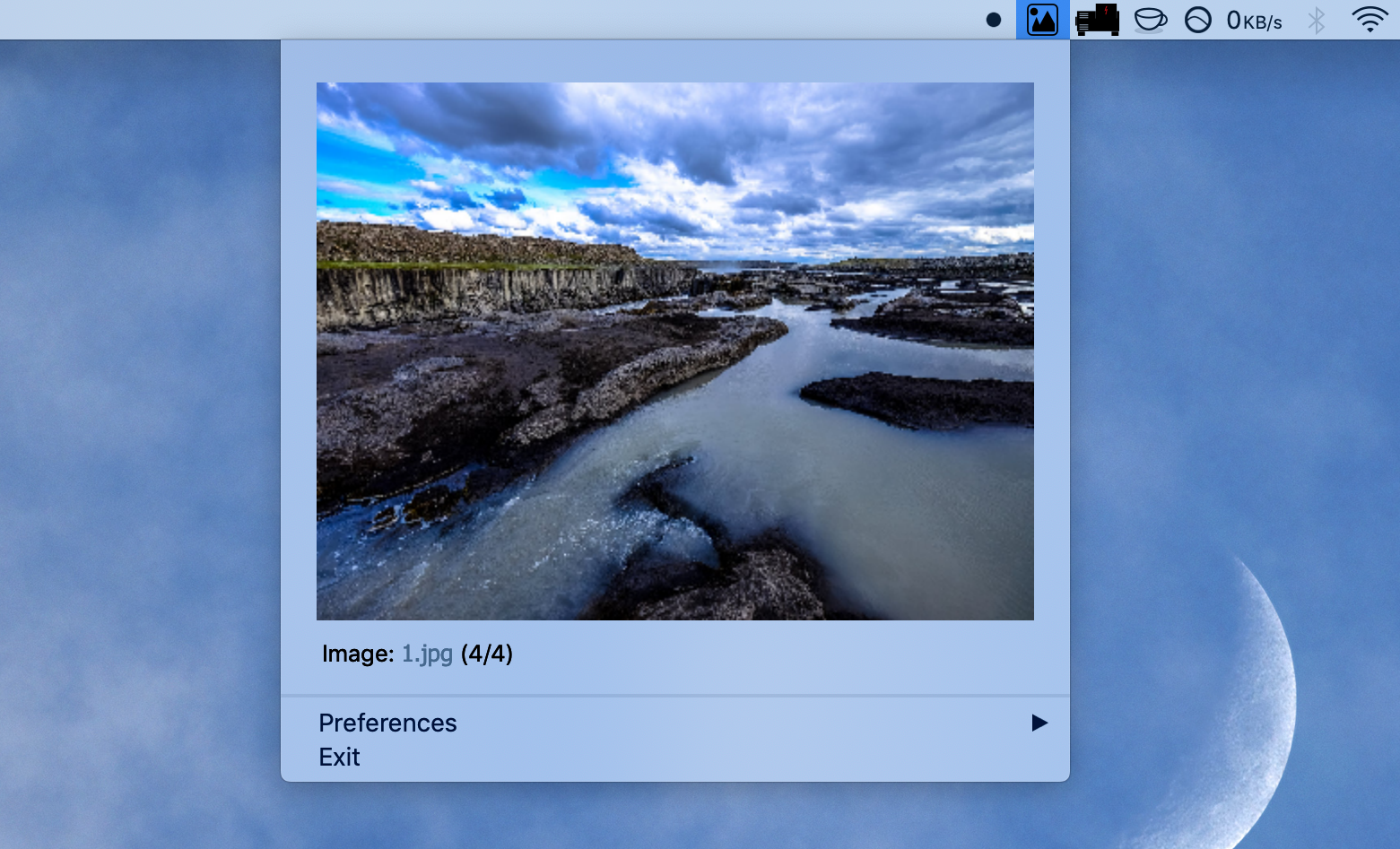Click the wallpaper picture icon in menu bar
Viewport: 1400px width, 849px height.
click(1042, 20)
